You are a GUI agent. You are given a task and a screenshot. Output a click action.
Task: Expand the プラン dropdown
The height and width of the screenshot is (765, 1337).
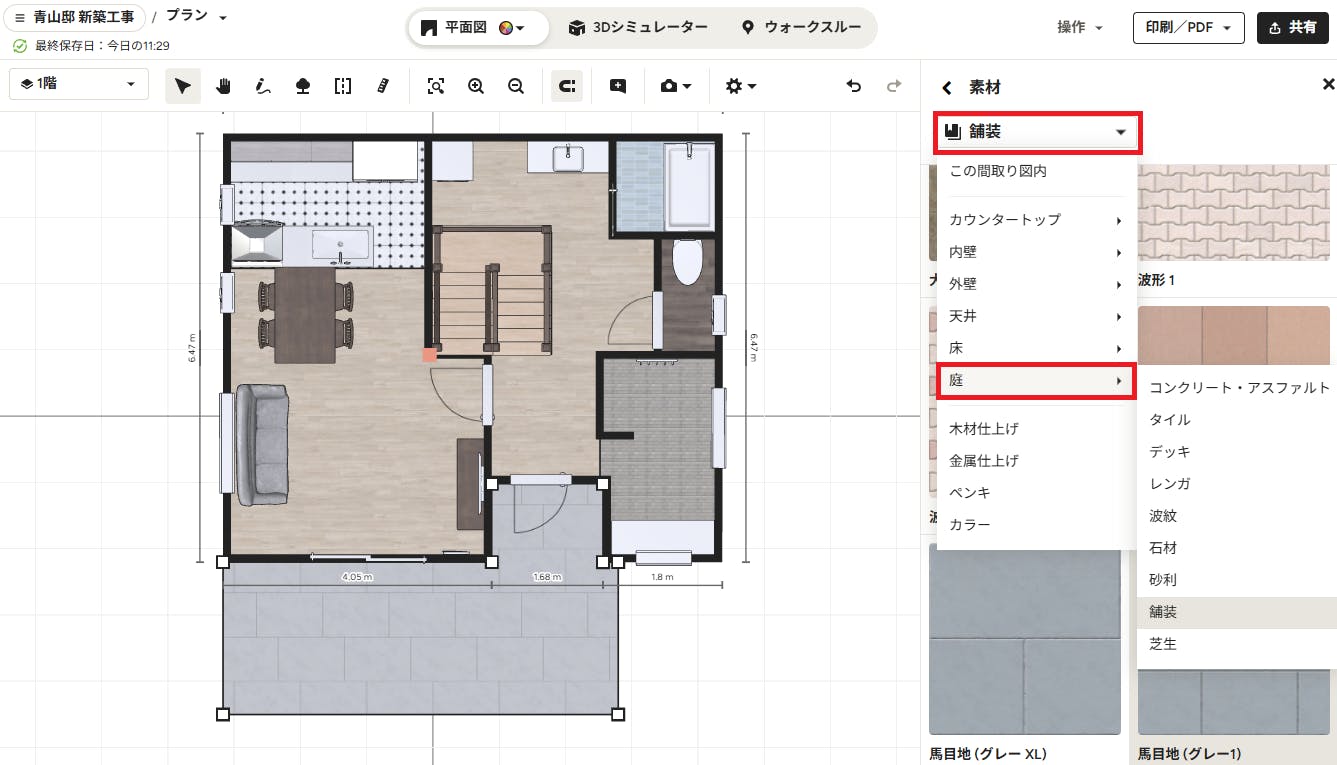[x=196, y=17]
